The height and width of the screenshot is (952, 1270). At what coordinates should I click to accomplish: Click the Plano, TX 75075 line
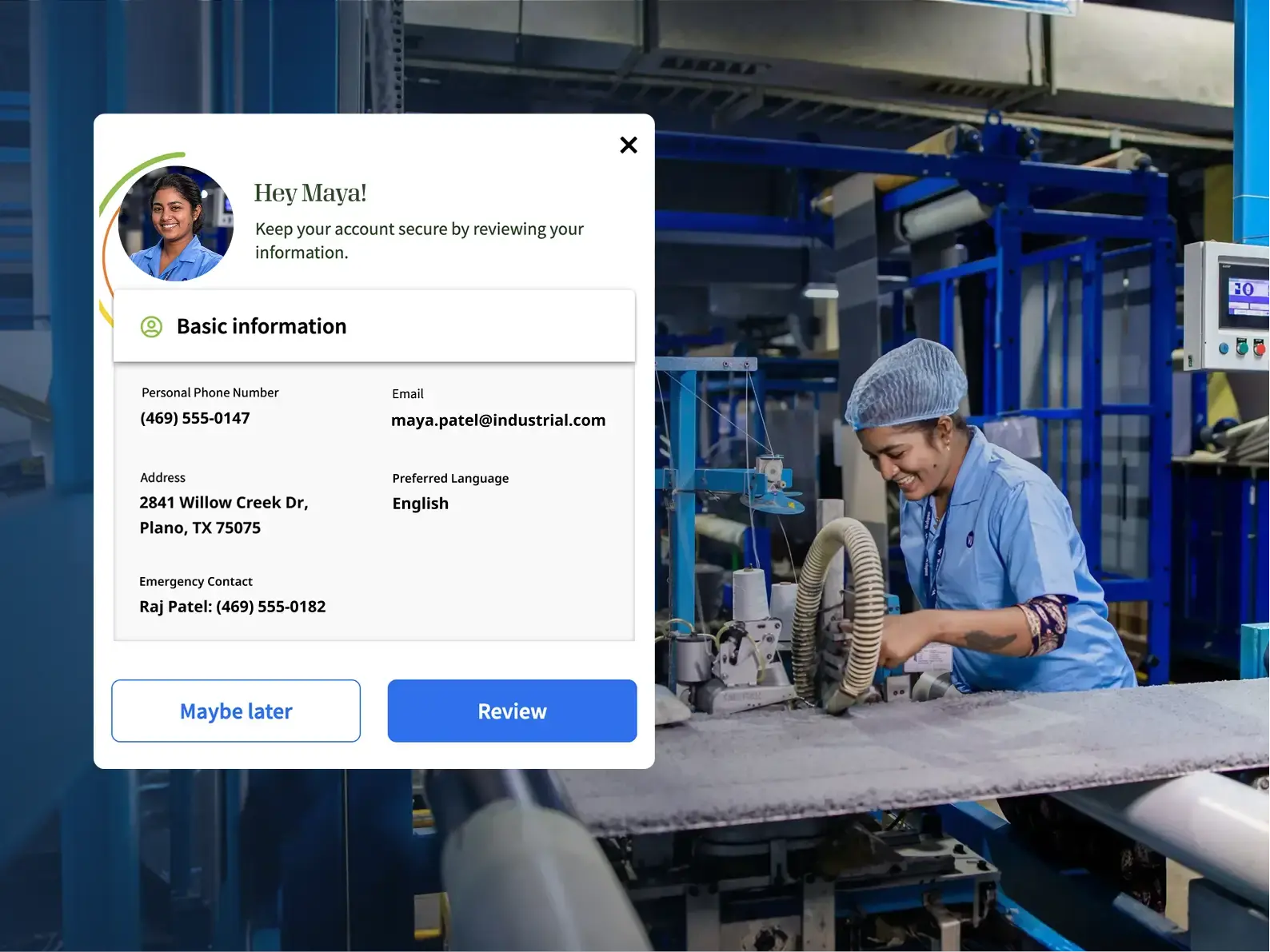coord(200,528)
